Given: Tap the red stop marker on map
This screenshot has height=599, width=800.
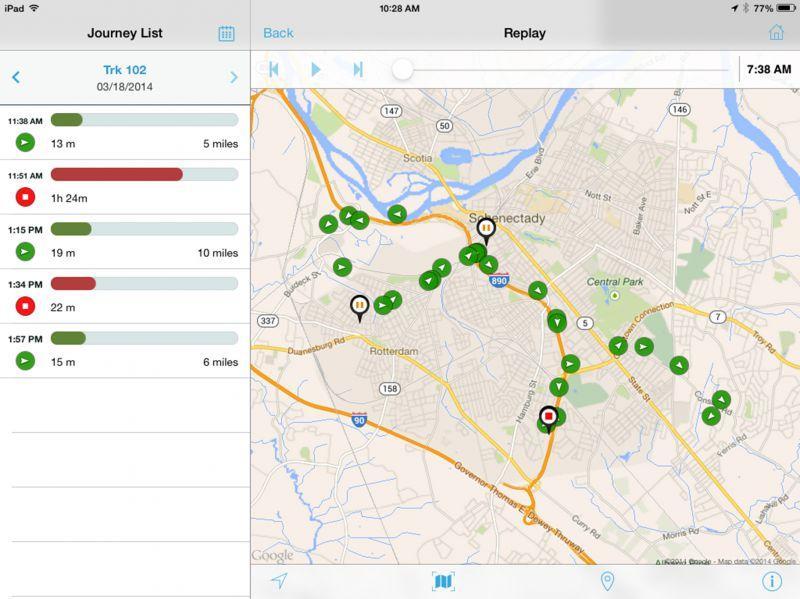Looking at the screenshot, I should (548, 417).
